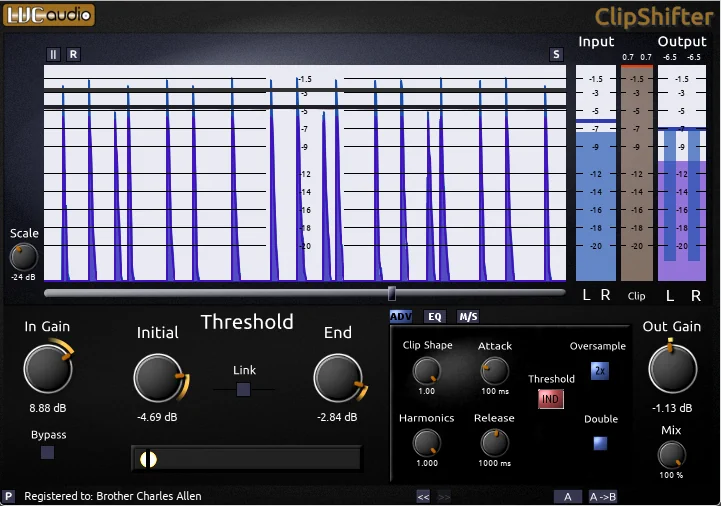Click the Clip meter column
This screenshot has width=721, height=506.
[x=637, y=173]
